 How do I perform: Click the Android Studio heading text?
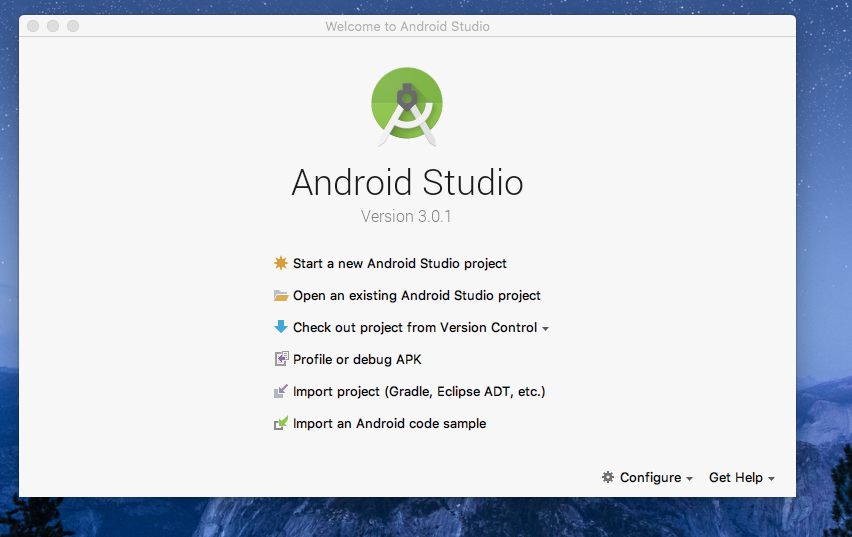tap(407, 182)
